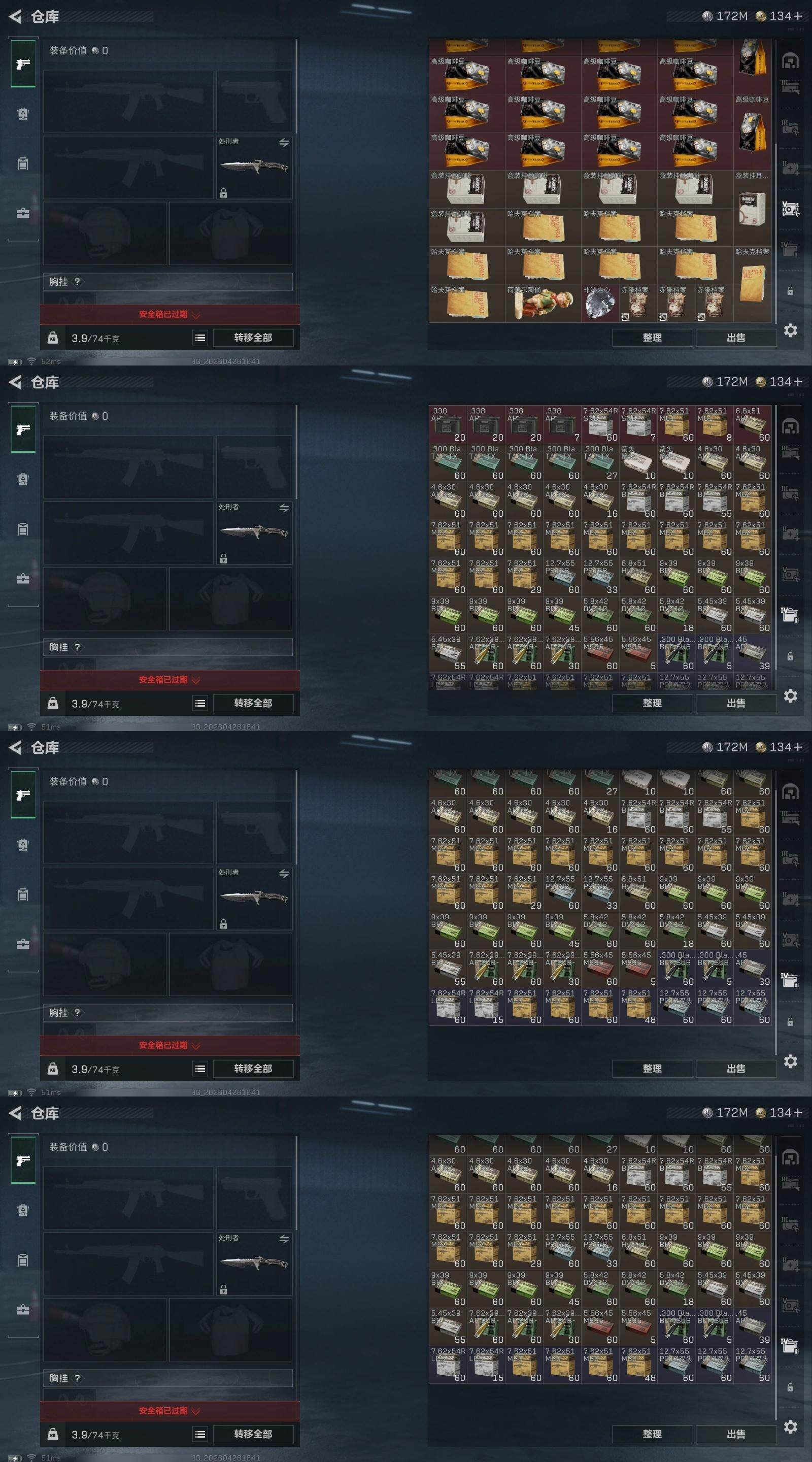Select the 7.62x54R SNB stack of 7
812x1462 pixels.
[638, 424]
